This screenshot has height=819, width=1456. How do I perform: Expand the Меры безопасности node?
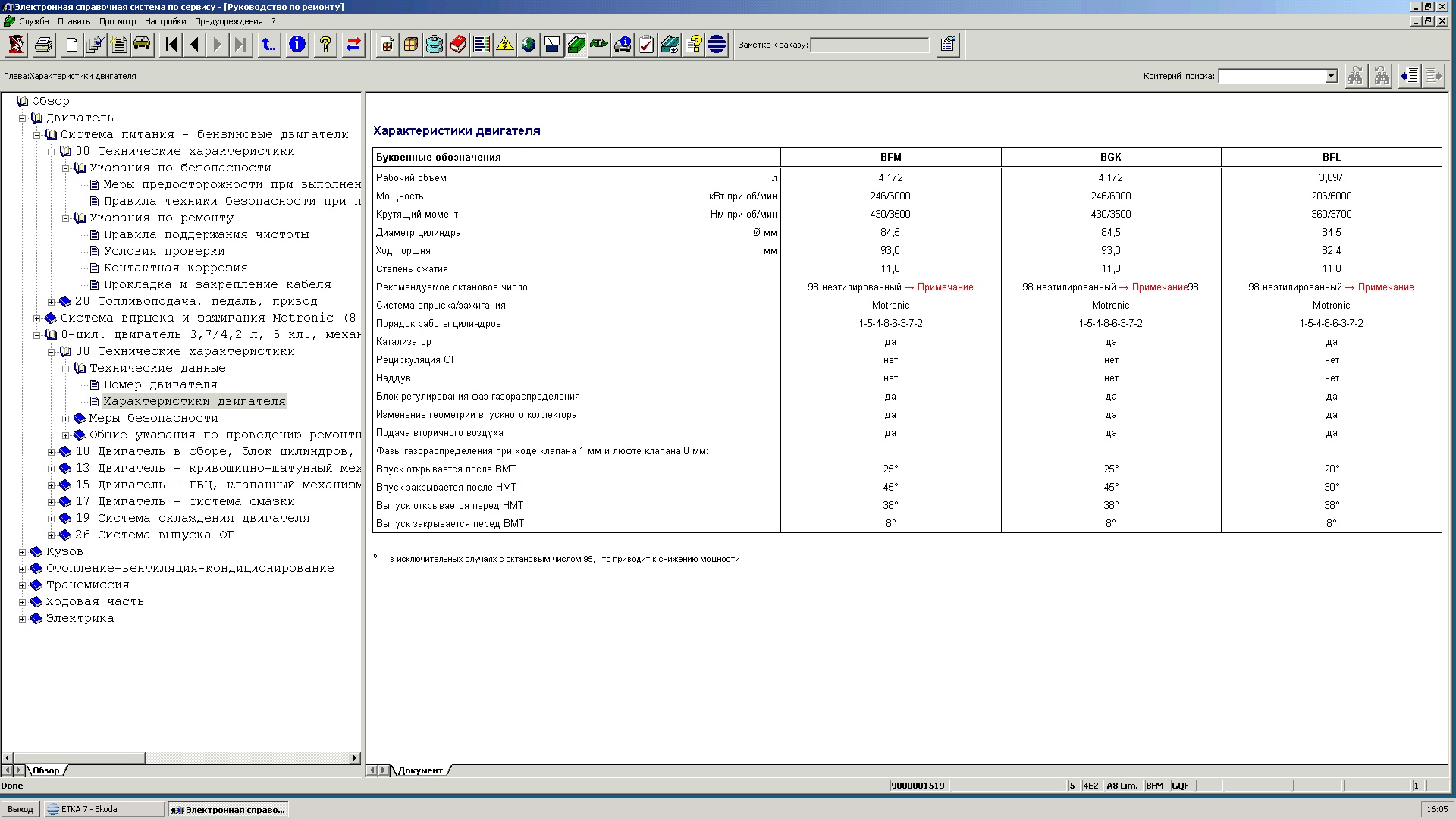[x=65, y=419]
